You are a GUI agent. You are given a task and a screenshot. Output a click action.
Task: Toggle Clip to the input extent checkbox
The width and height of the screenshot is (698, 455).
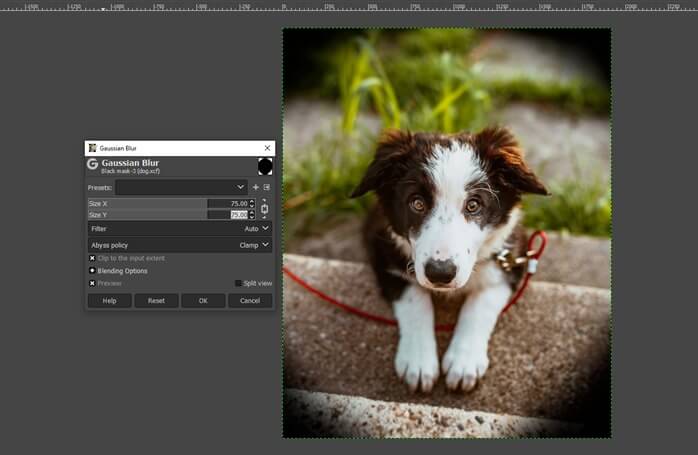(92, 258)
